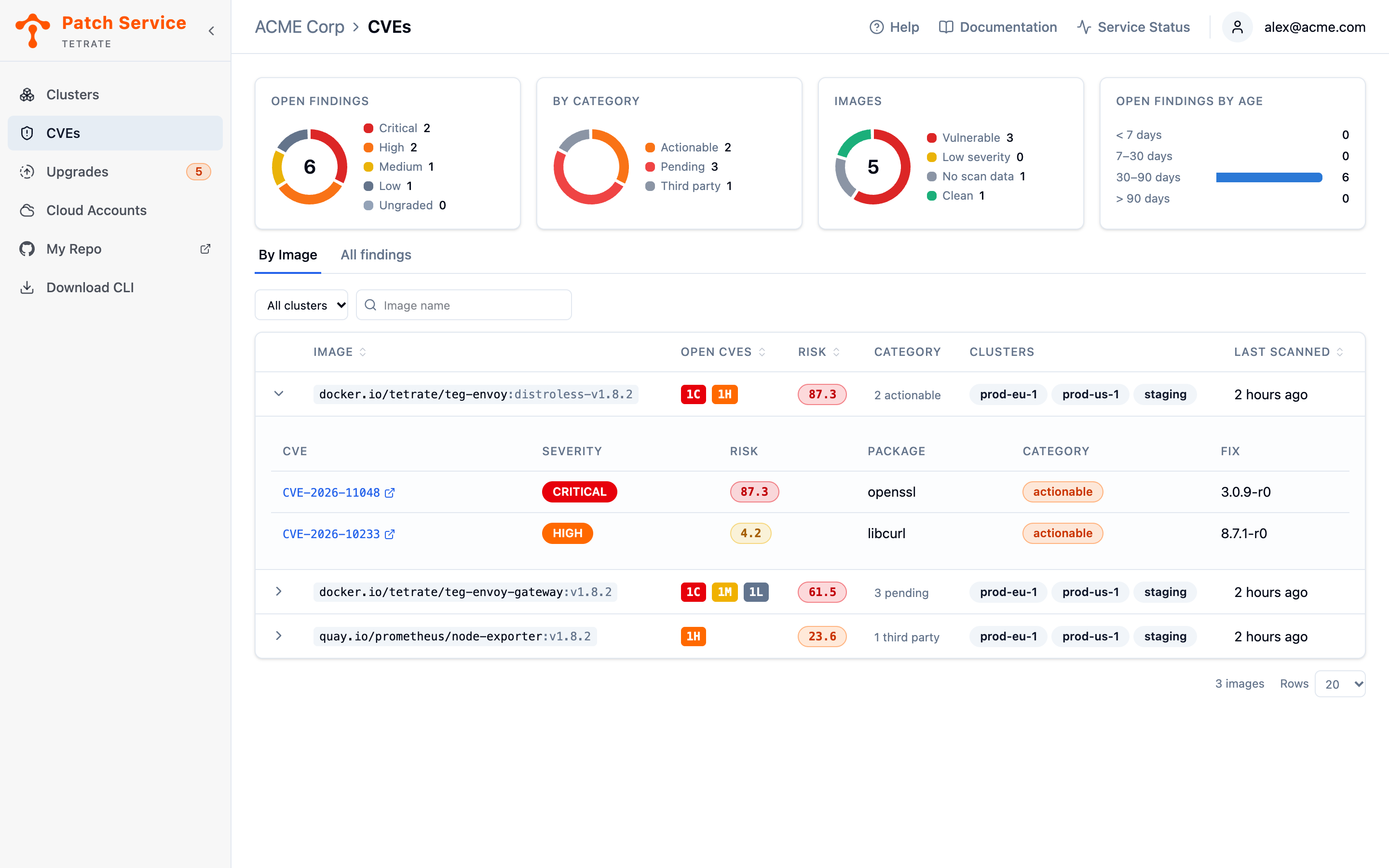Click the Upgrades sidebar icon

(x=27, y=172)
